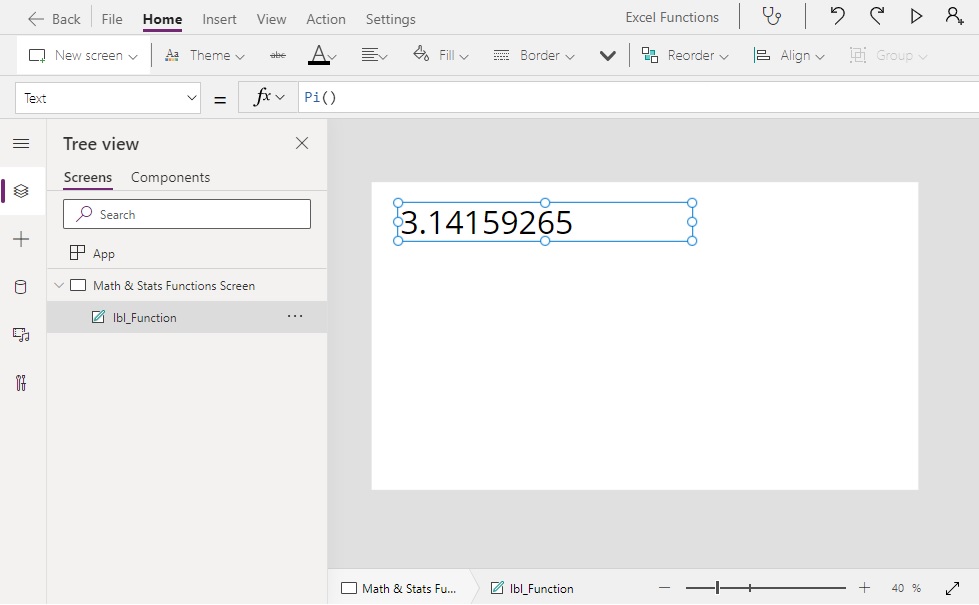
Task: Open the Media sidebar icon
Action: point(21,335)
